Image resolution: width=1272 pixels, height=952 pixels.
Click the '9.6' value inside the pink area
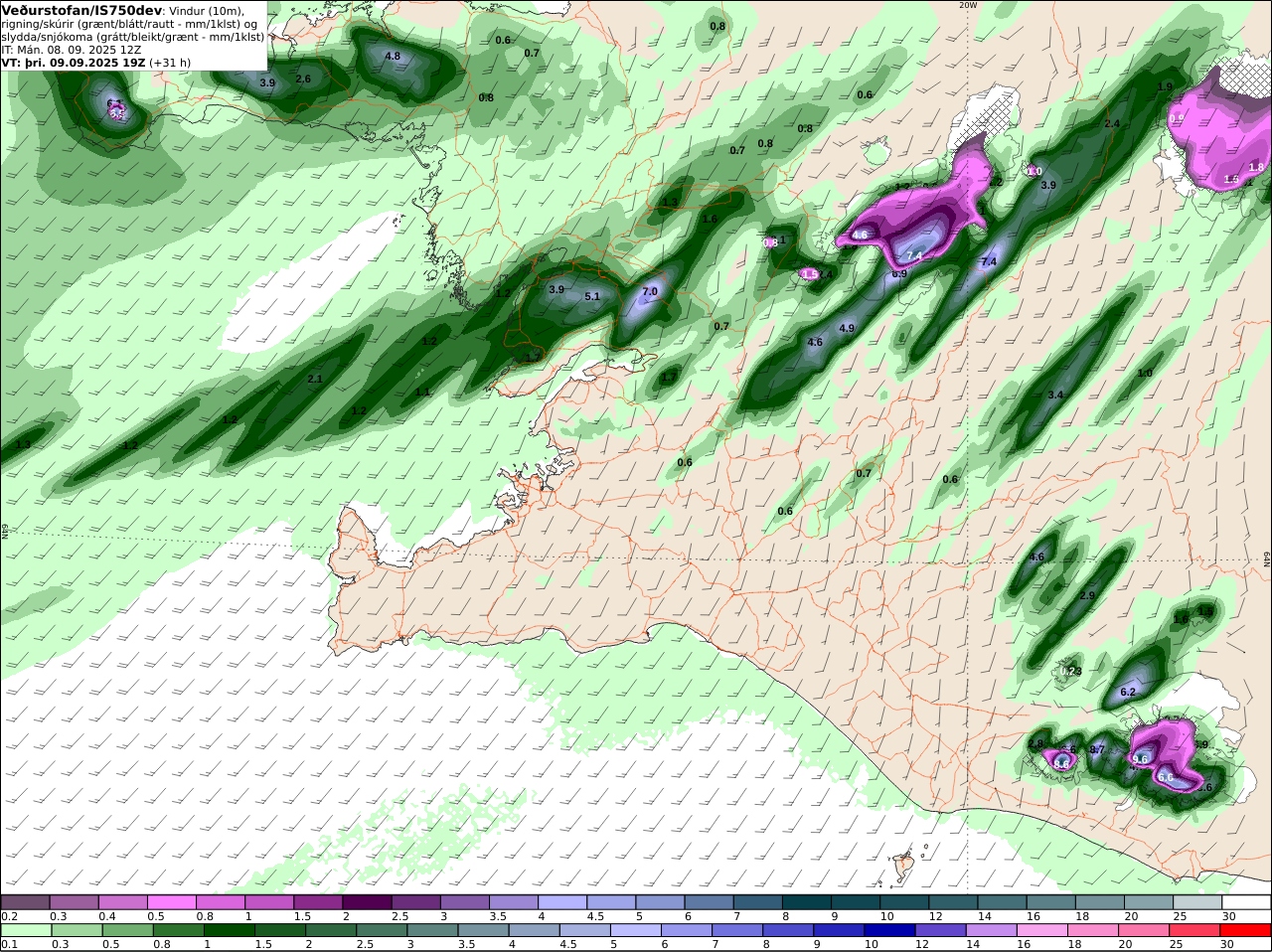tap(1140, 759)
